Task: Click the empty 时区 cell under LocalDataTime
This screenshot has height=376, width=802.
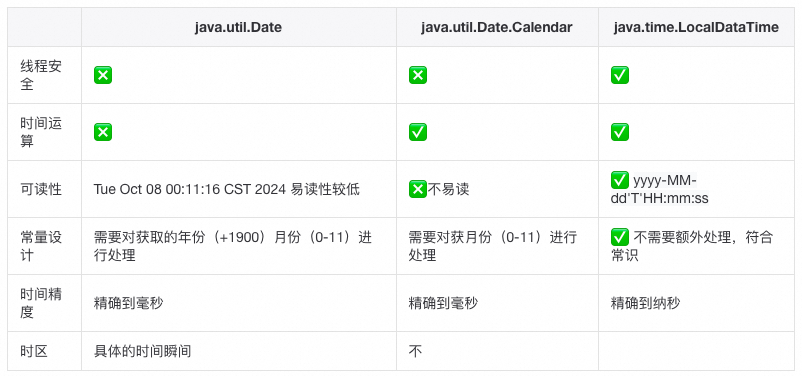Action: point(696,351)
